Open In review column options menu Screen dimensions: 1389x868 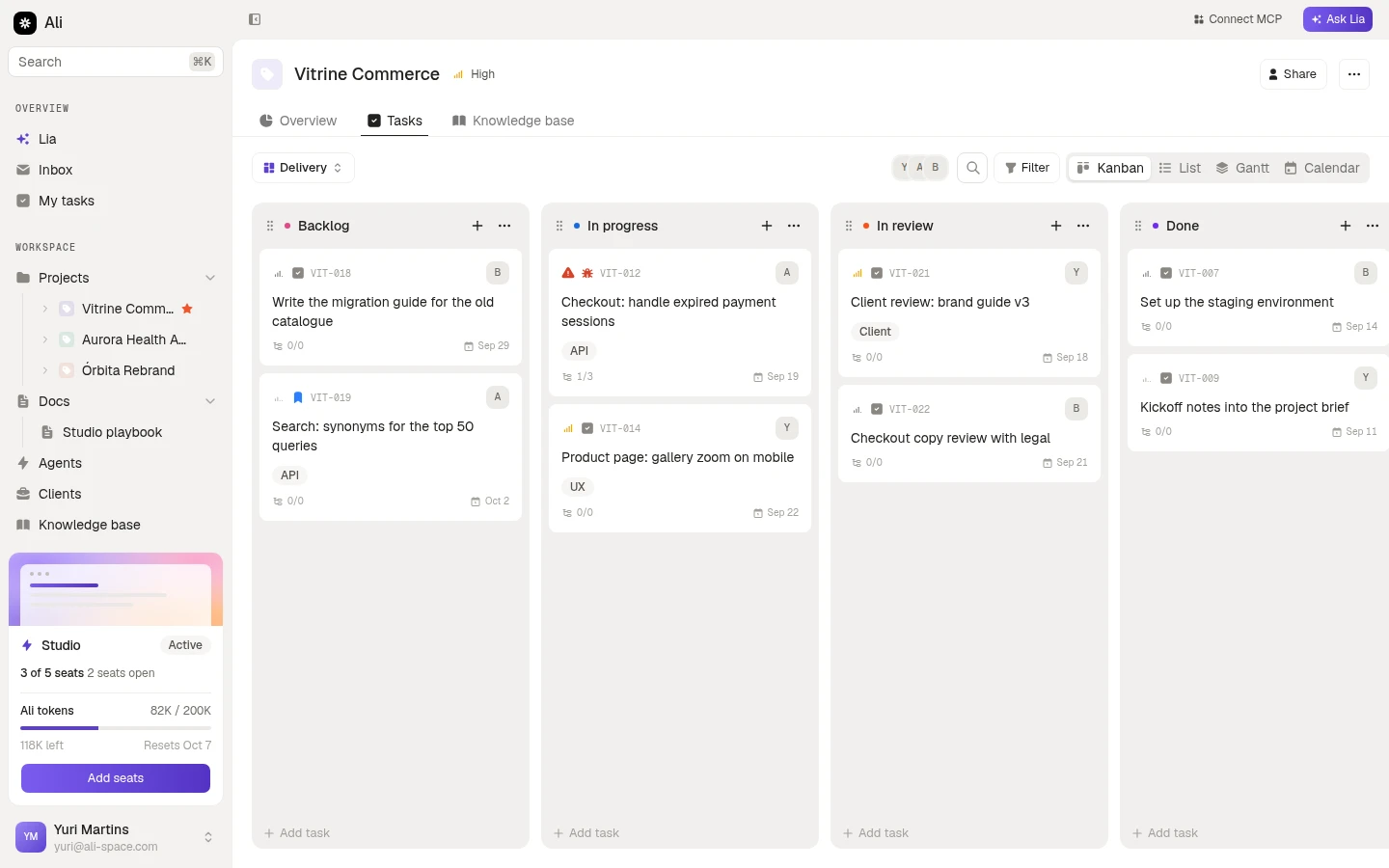click(1083, 226)
